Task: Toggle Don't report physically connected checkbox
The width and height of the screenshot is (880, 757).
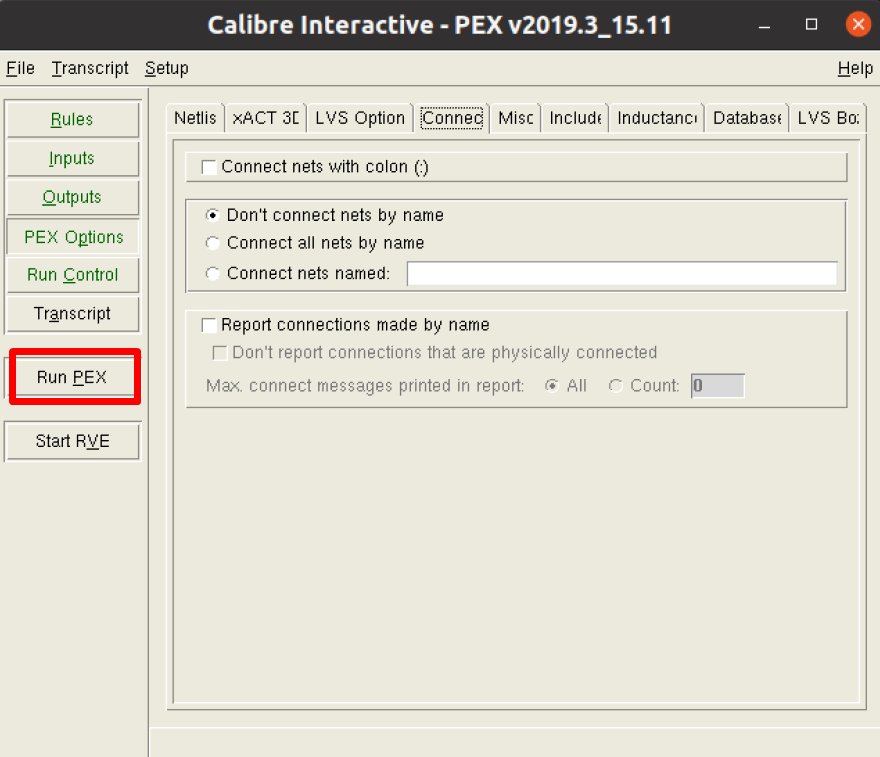Action: [x=219, y=353]
